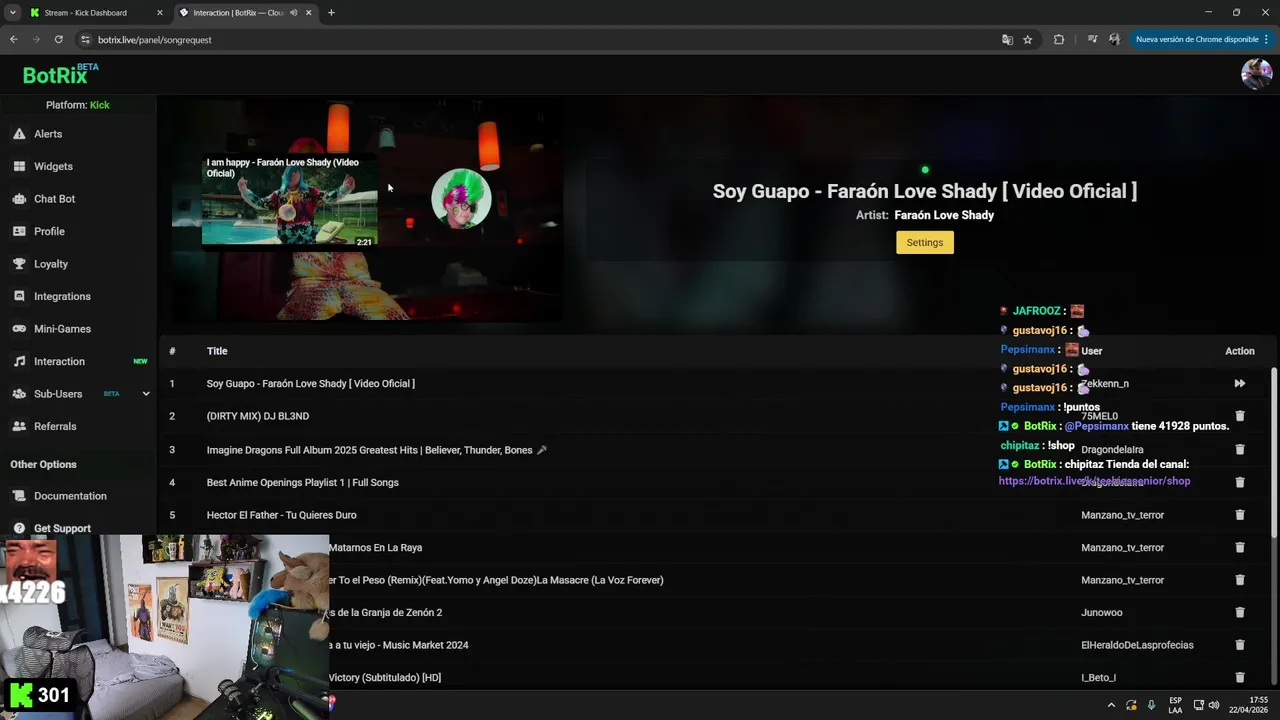1280x720 pixels.
Task: Click the Title column header
Action: click(x=217, y=351)
